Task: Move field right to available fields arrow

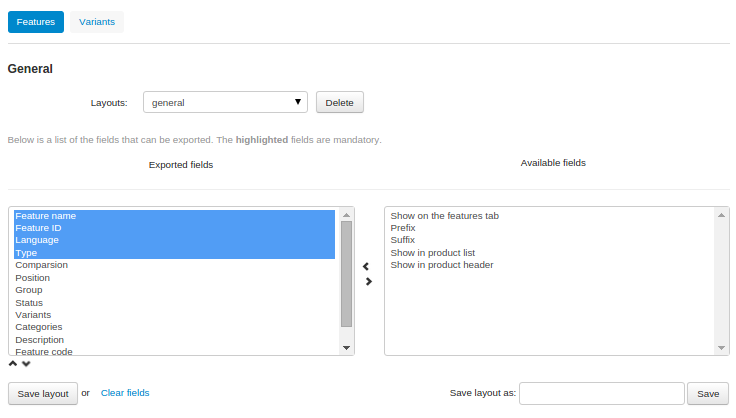Action: pos(368,281)
